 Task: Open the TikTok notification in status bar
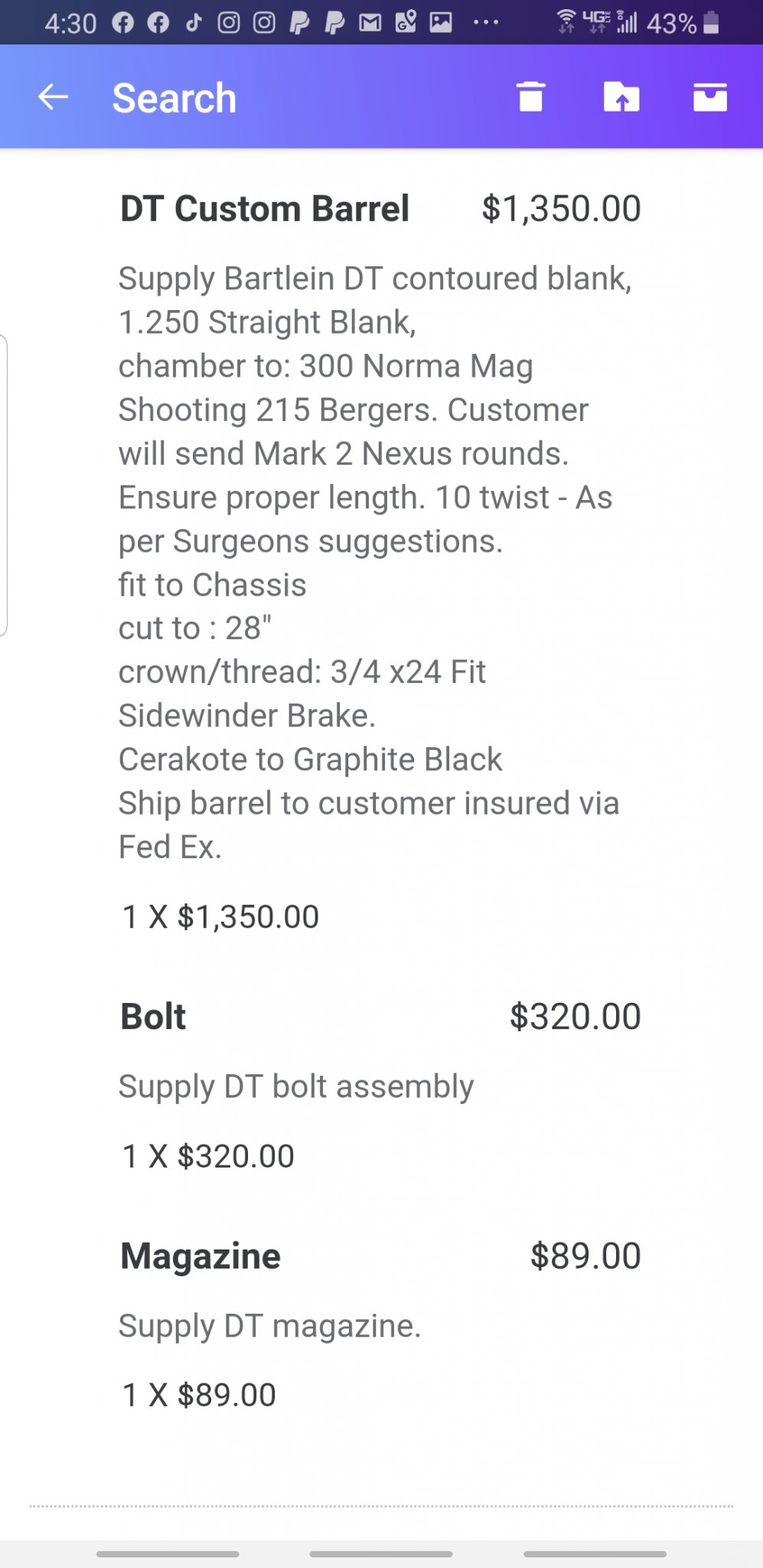194,23
